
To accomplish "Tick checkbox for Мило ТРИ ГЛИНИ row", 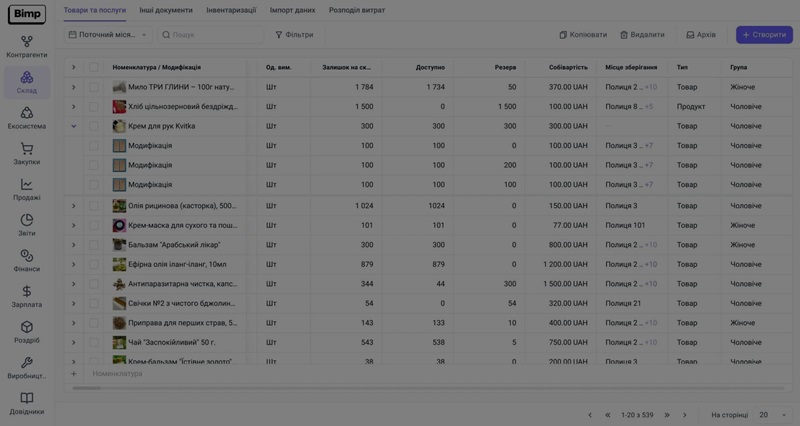I will [94, 87].
